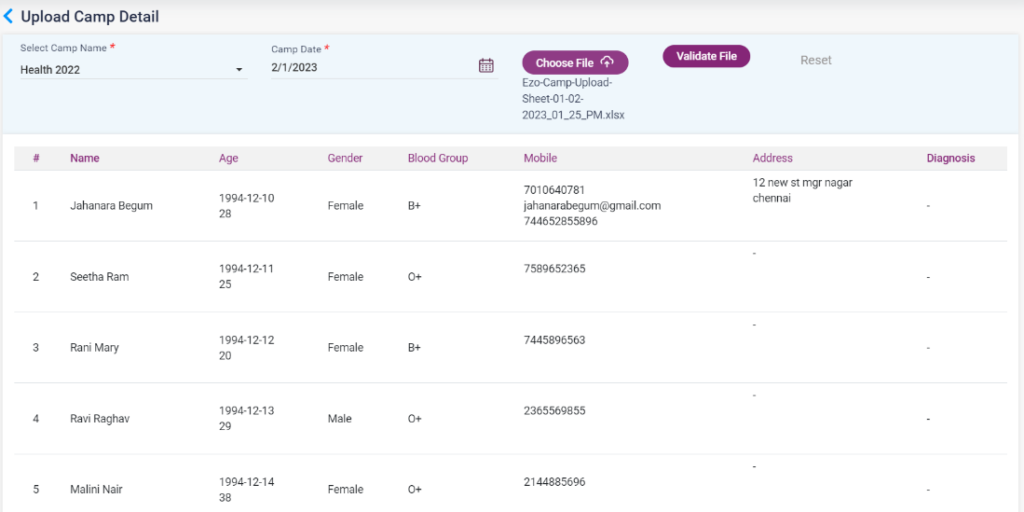Click the Address column header
The image size is (1024, 512).
[x=772, y=158]
